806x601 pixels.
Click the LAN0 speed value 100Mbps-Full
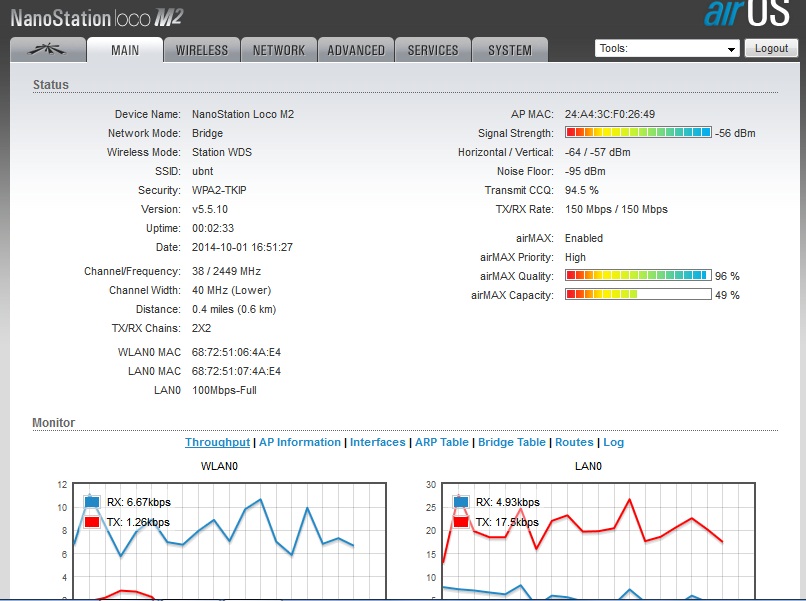[x=225, y=390]
